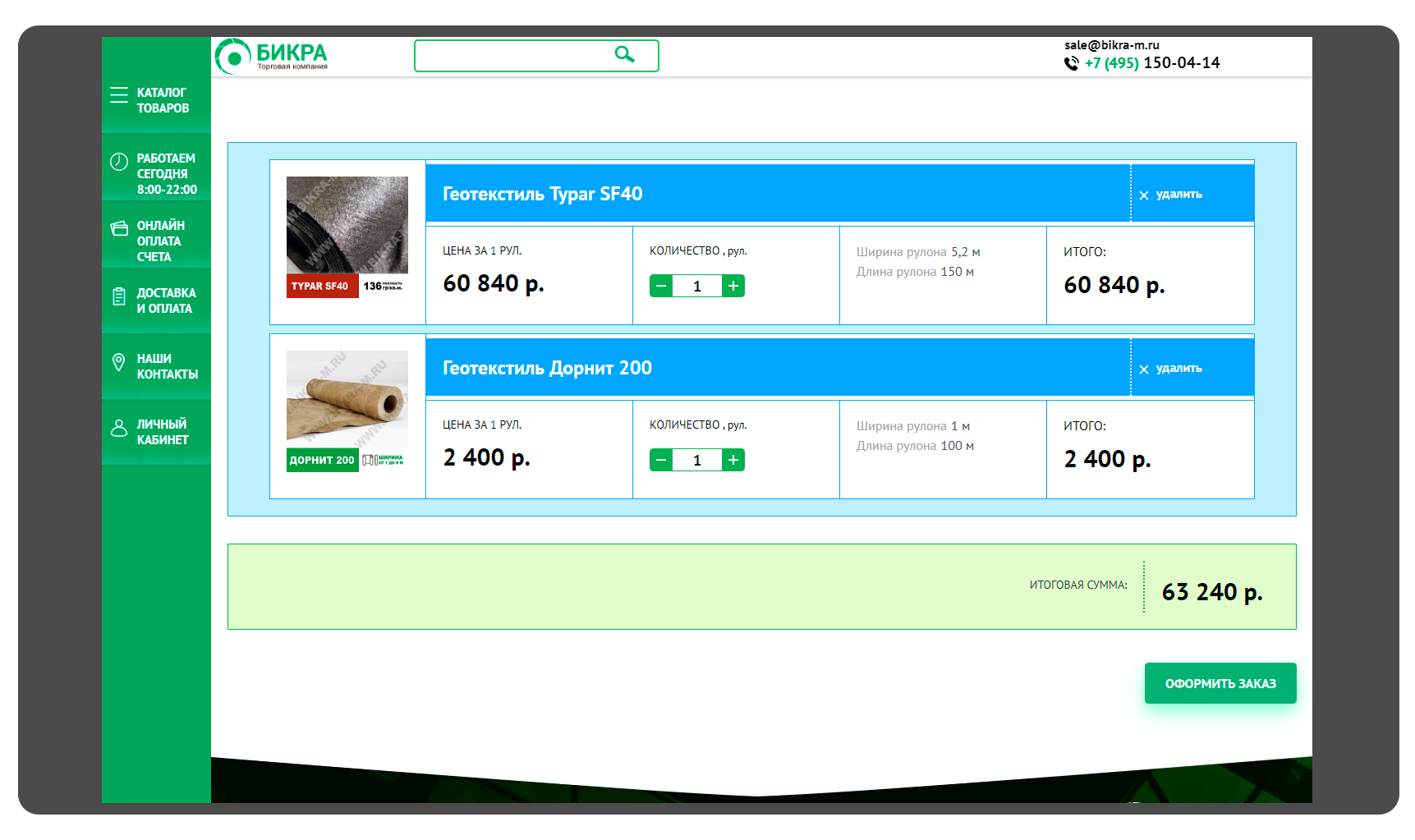This screenshot has height=840, width=1415.
Task: Click phone number +7 (495) 150-04-14
Action: (x=1152, y=62)
